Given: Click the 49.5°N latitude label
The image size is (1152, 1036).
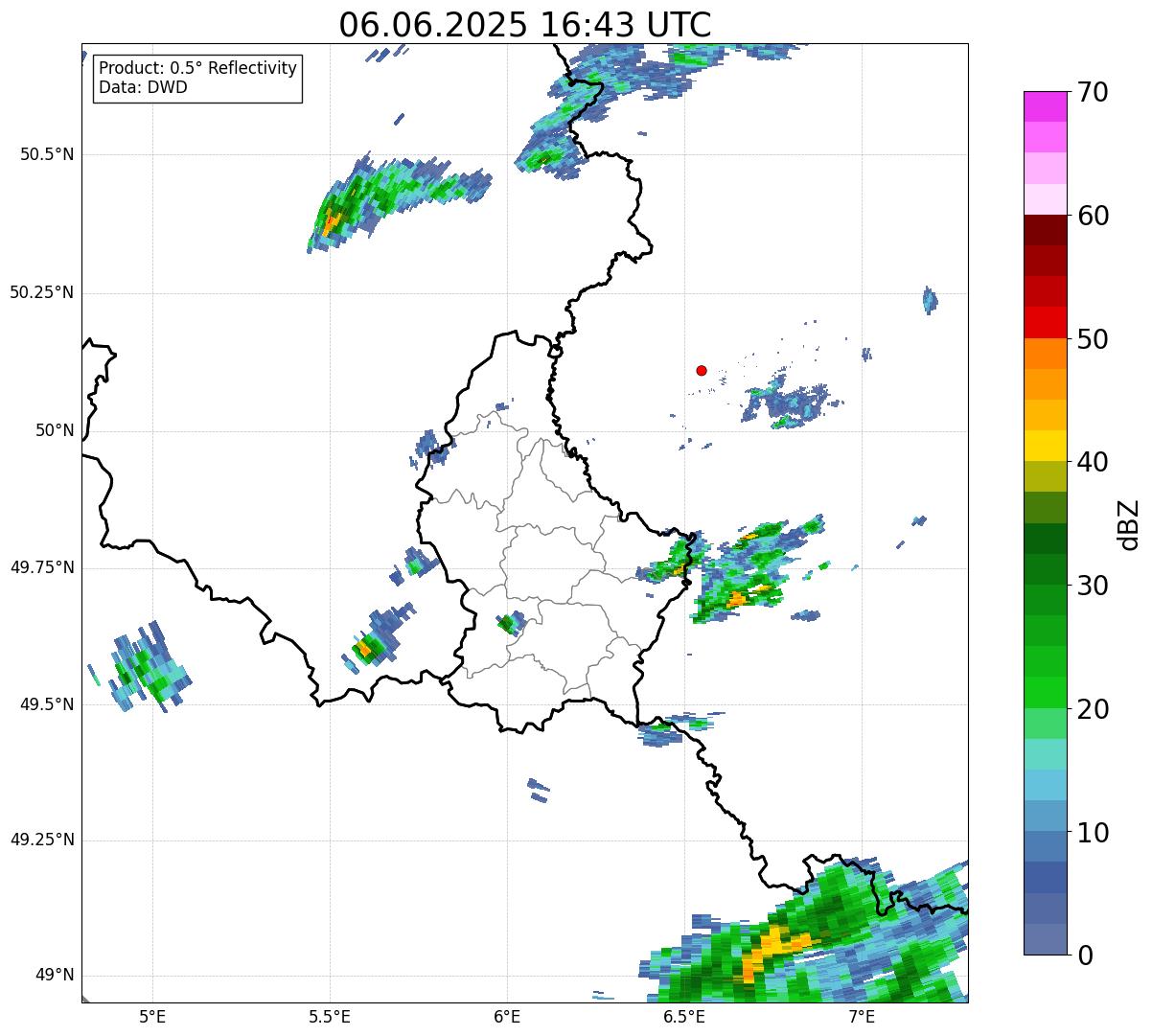Looking at the screenshot, I should click(46, 704).
